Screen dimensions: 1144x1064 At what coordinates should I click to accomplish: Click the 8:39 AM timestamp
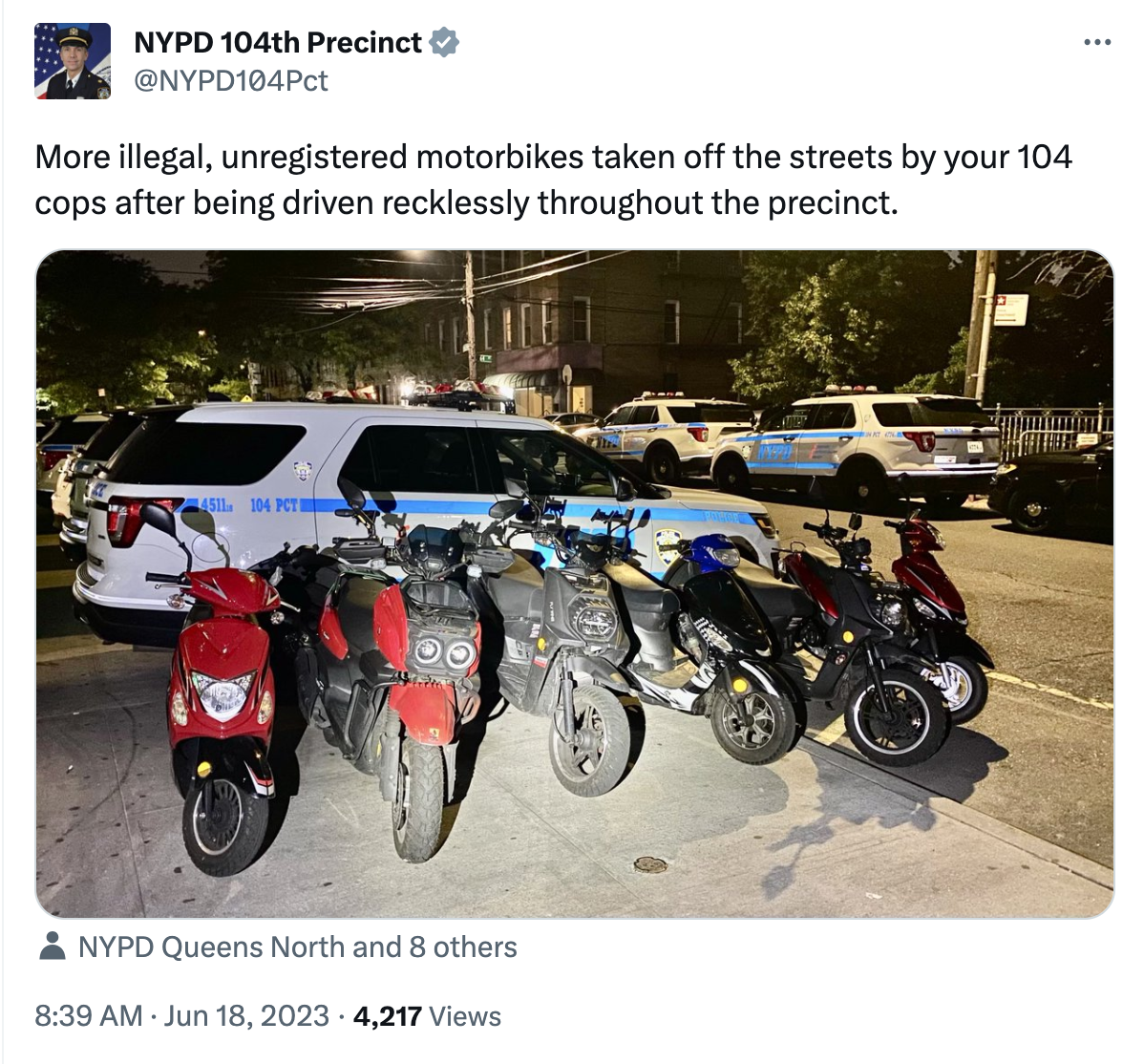click(89, 1016)
